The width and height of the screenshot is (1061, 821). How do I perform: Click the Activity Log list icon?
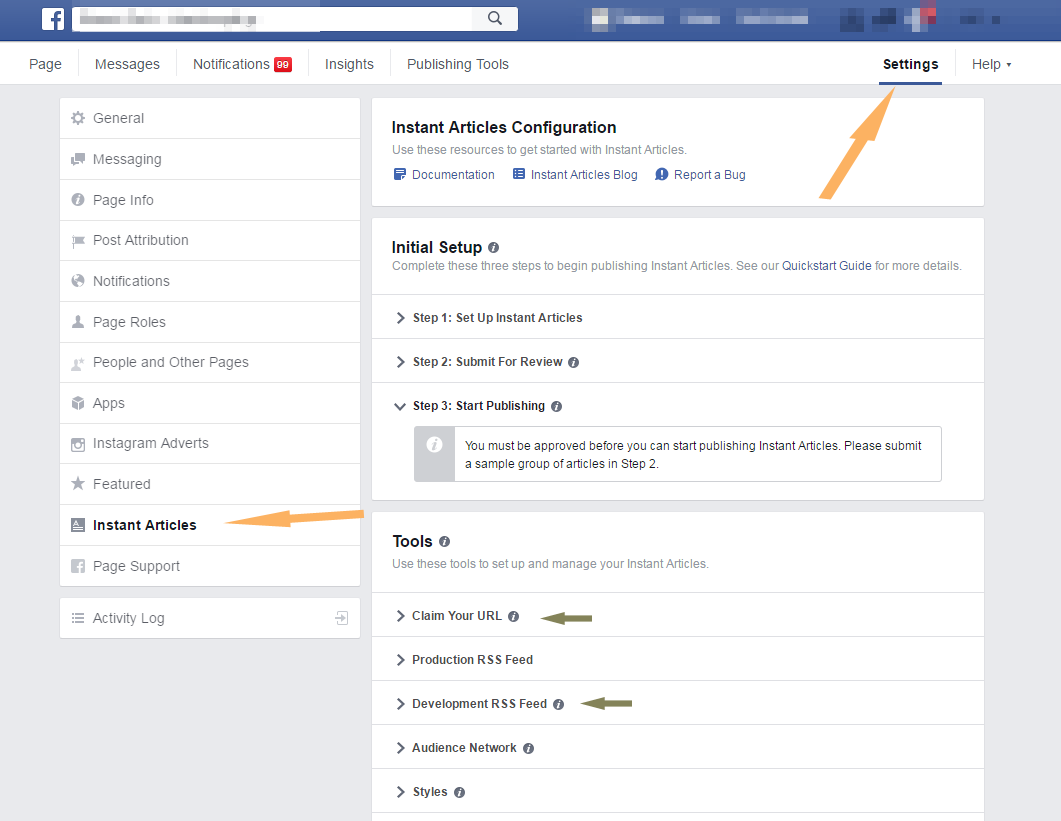point(78,618)
